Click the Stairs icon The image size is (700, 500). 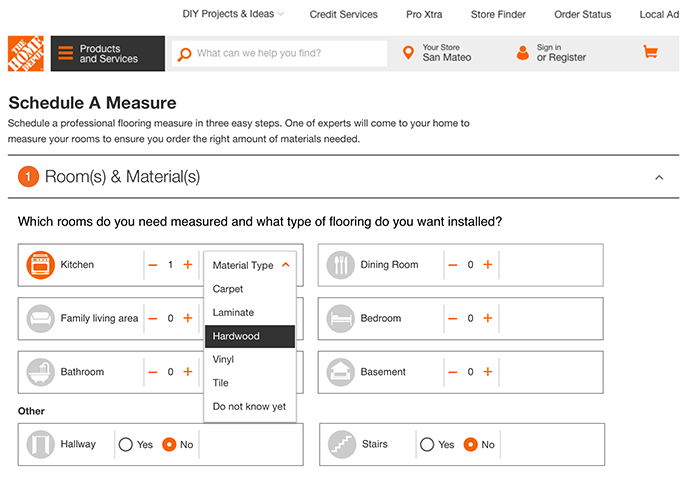[x=342, y=444]
